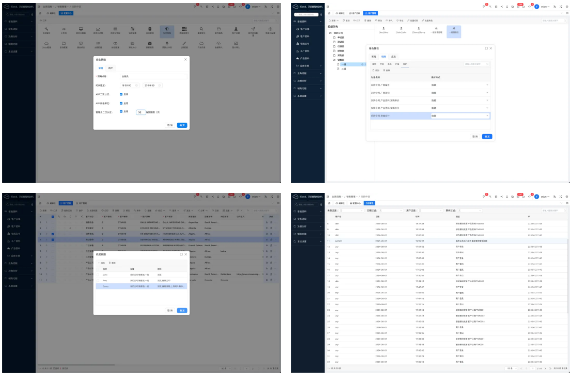
Task: Click the cancel button in bottom-left dialog
Action: [x=170, y=310]
